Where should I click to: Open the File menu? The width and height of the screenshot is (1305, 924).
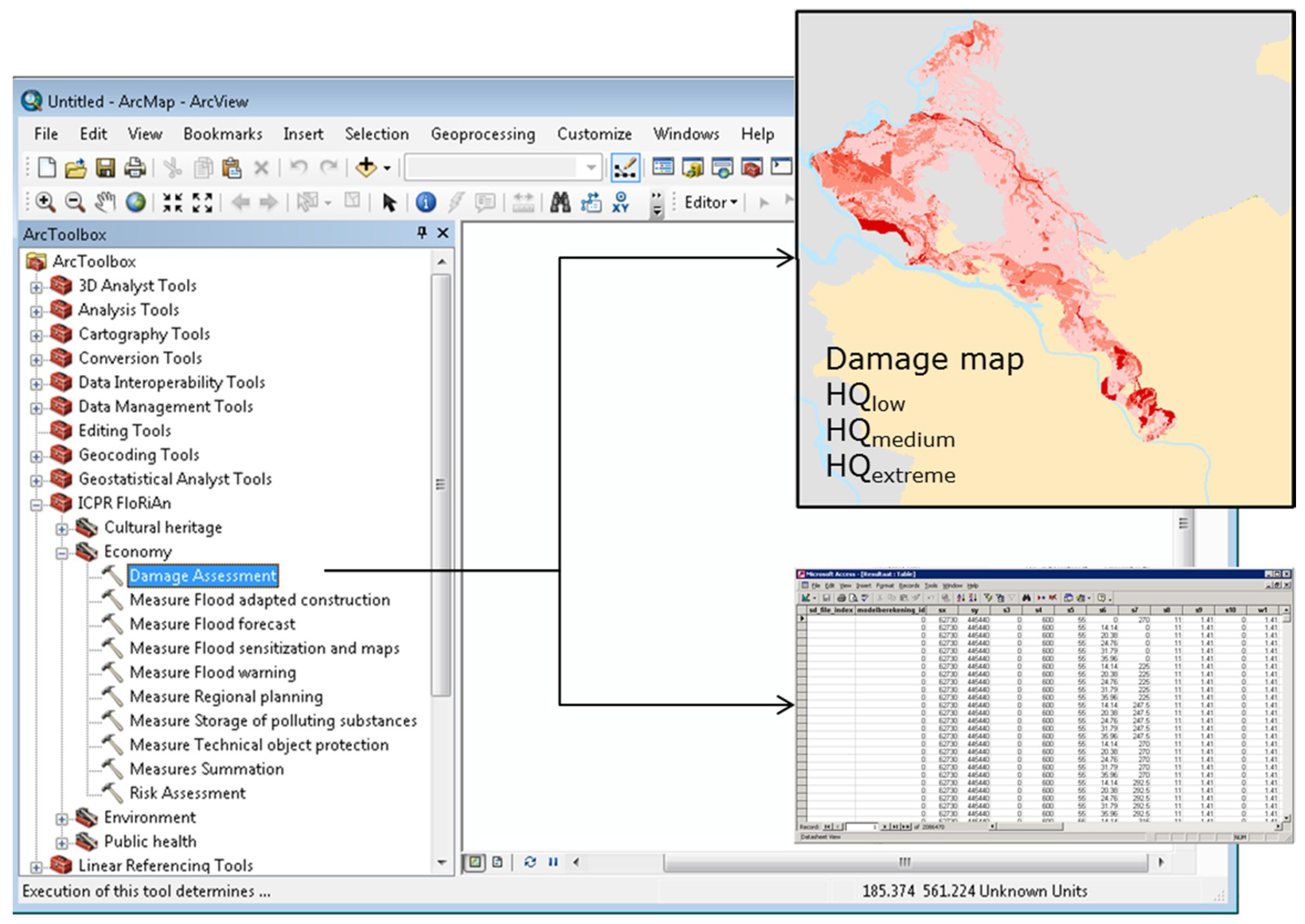coord(46,134)
